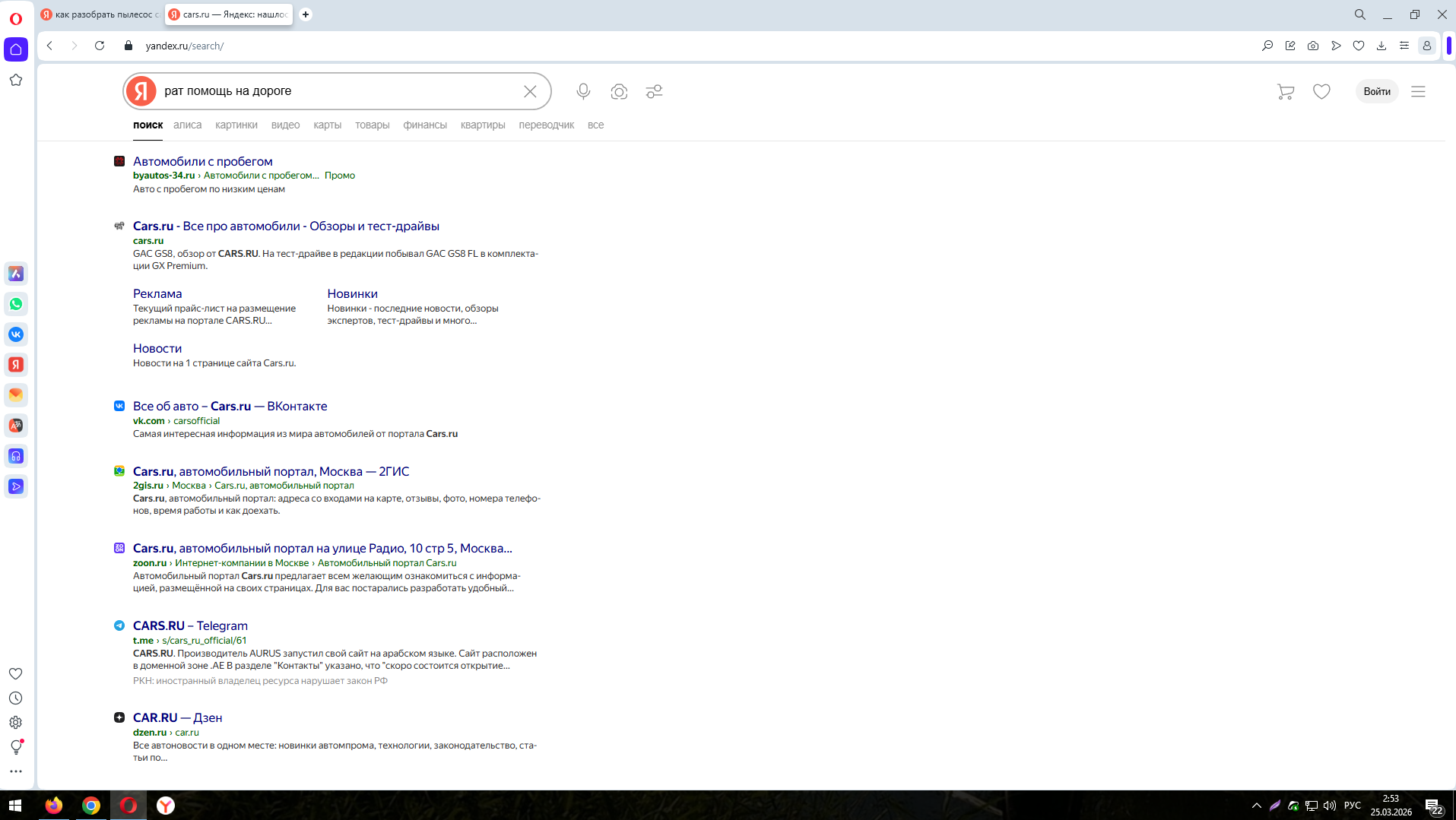Viewport: 1456px width, 820px height.
Task: Focus the Yandex search query field
Action: 338,91
